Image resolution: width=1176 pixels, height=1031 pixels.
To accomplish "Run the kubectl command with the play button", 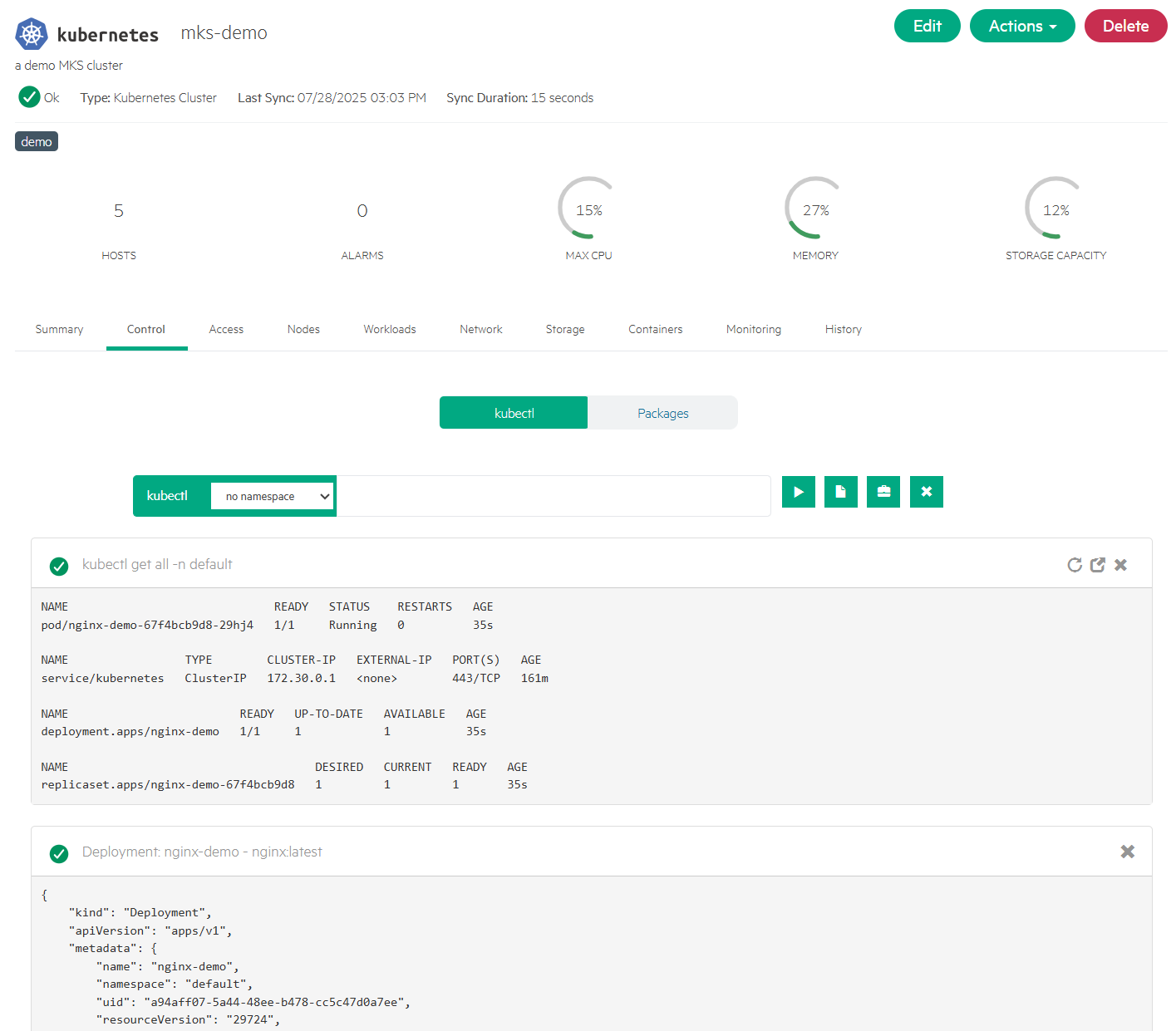I will click(x=798, y=492).
